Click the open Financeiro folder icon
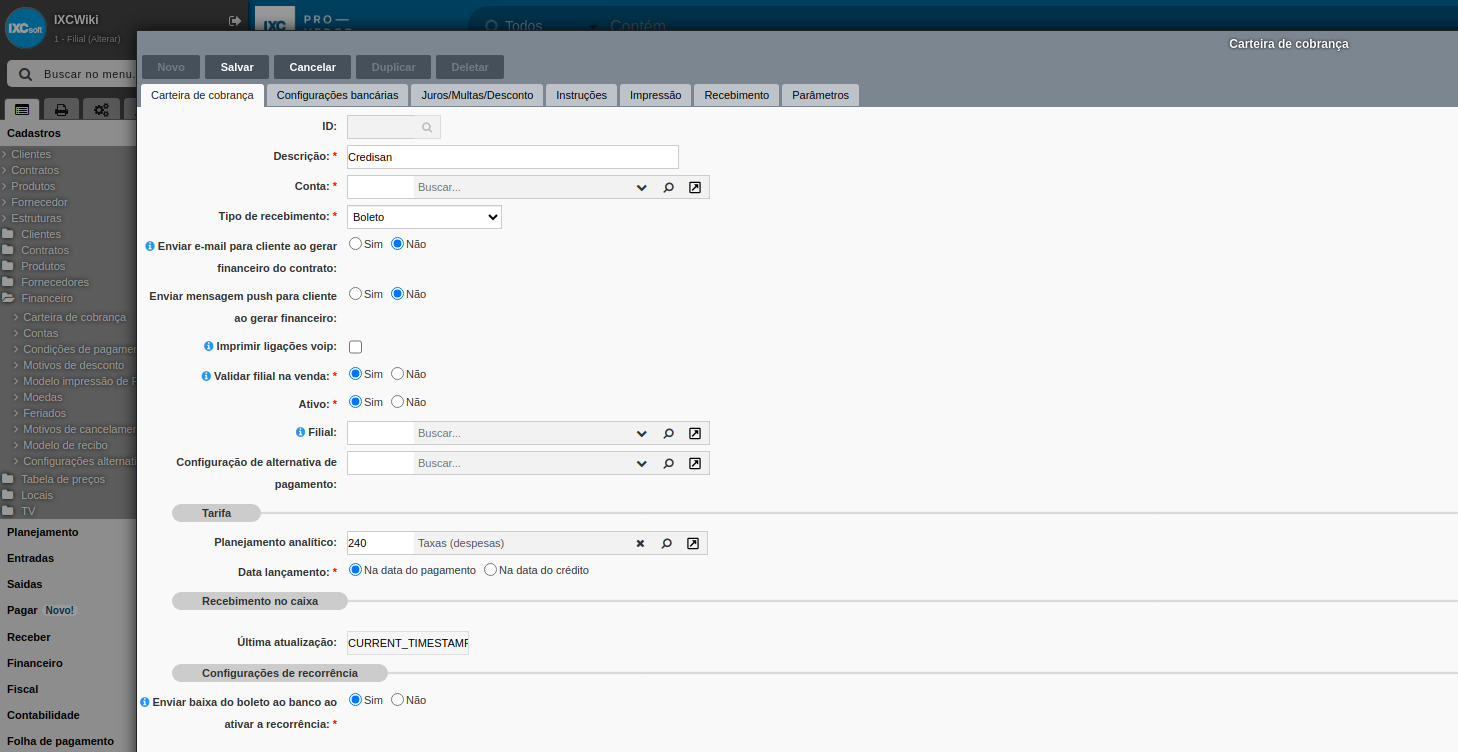1458x752 pixels. (8, 298)
